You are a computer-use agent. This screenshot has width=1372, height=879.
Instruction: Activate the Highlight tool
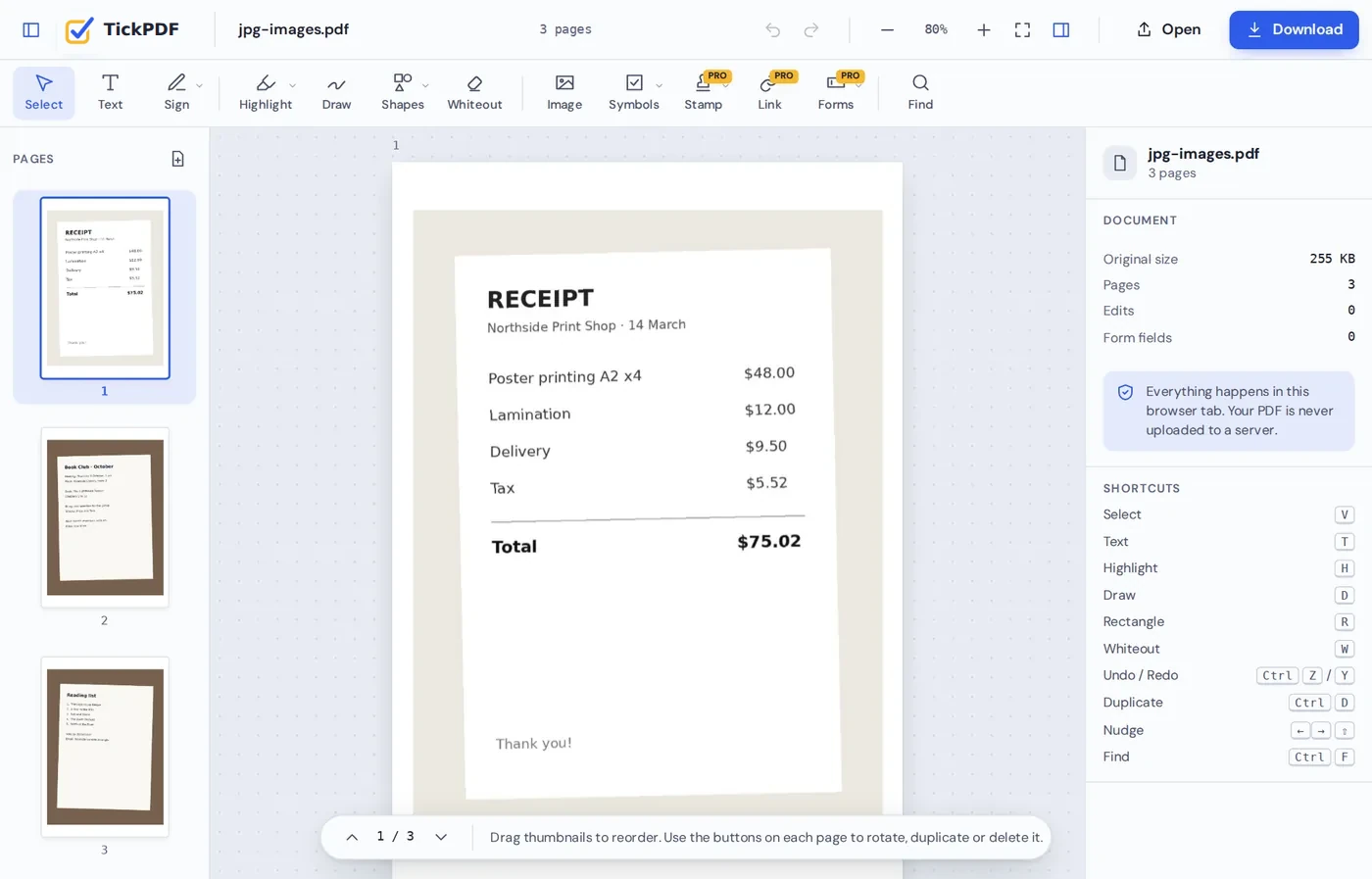pos(266,92)
